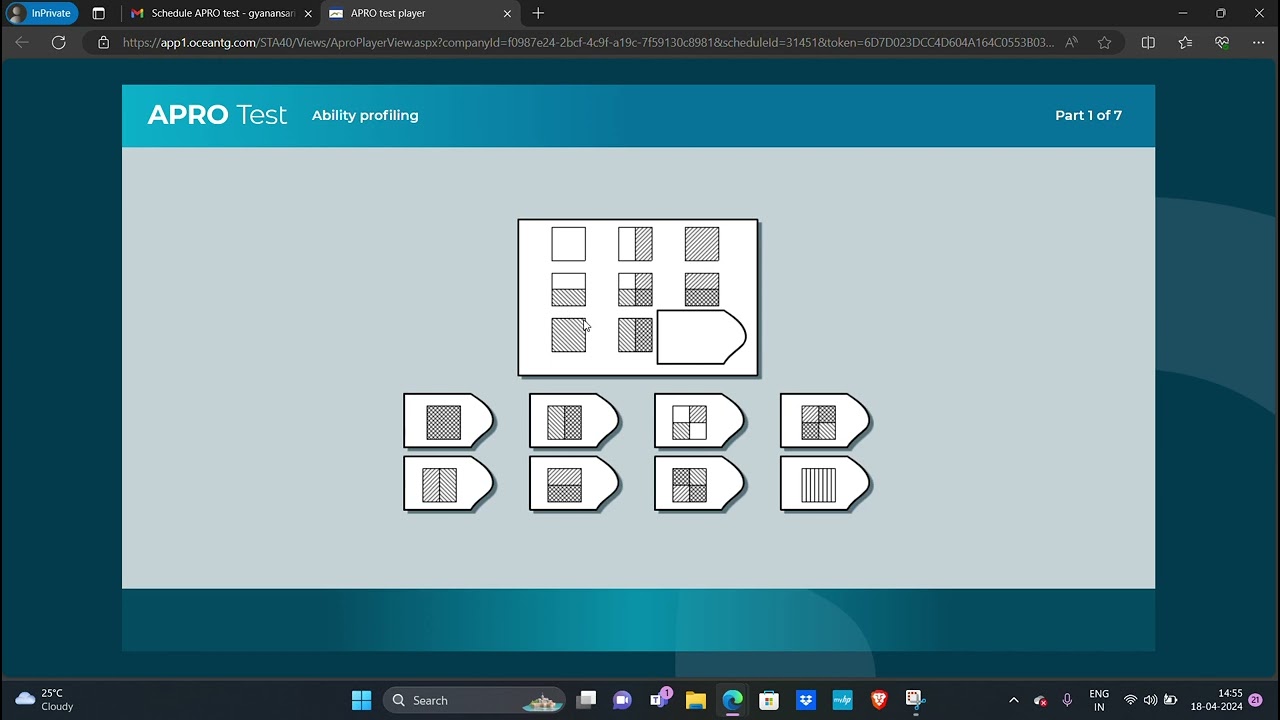Image resolution: width=1280 pixels, height=720 pixels.
Task: Click the Microsoft Edge taskbar icon
Action: click(x=733, y=700)
